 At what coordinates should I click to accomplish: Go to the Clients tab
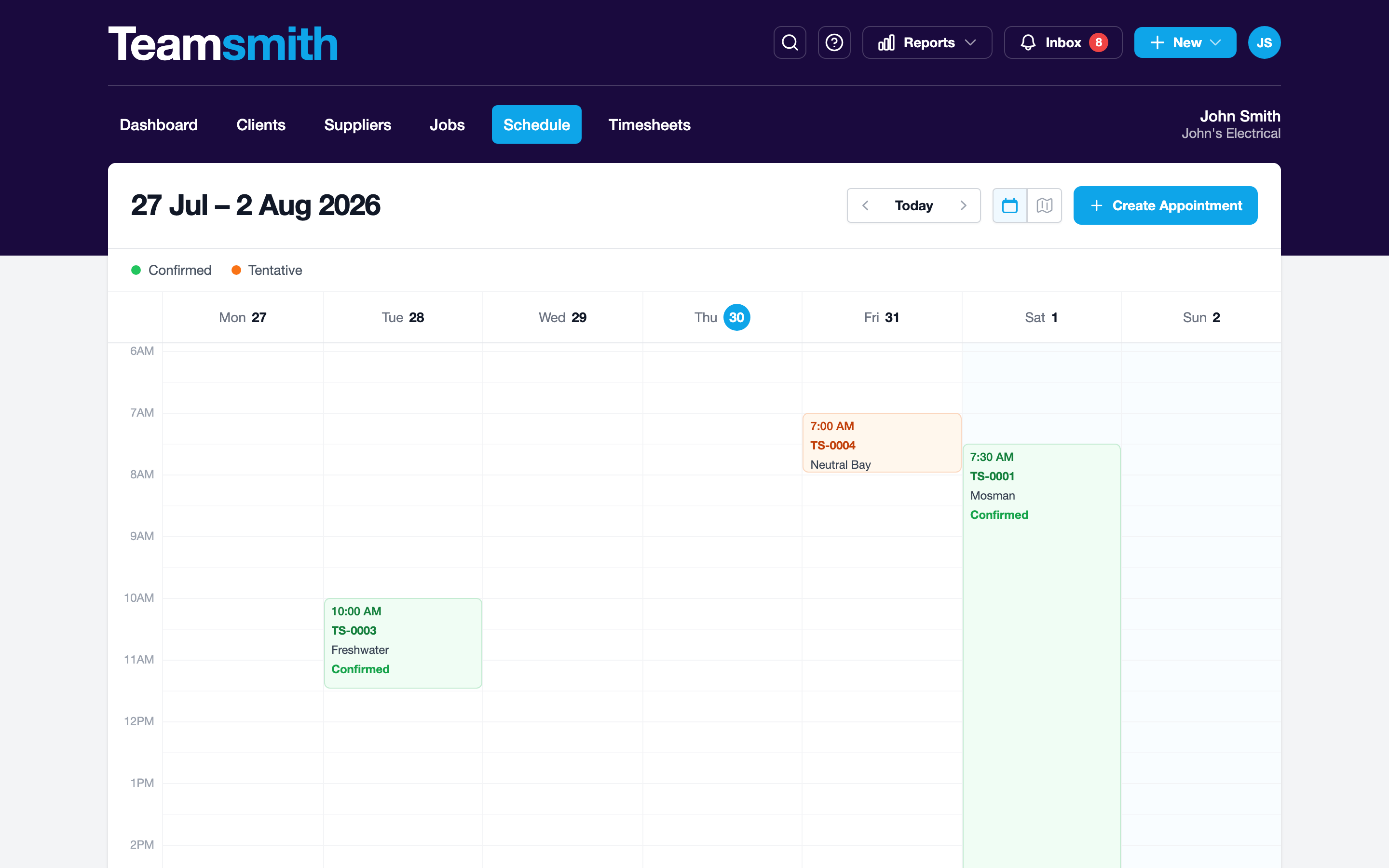[x=260, y=124]
